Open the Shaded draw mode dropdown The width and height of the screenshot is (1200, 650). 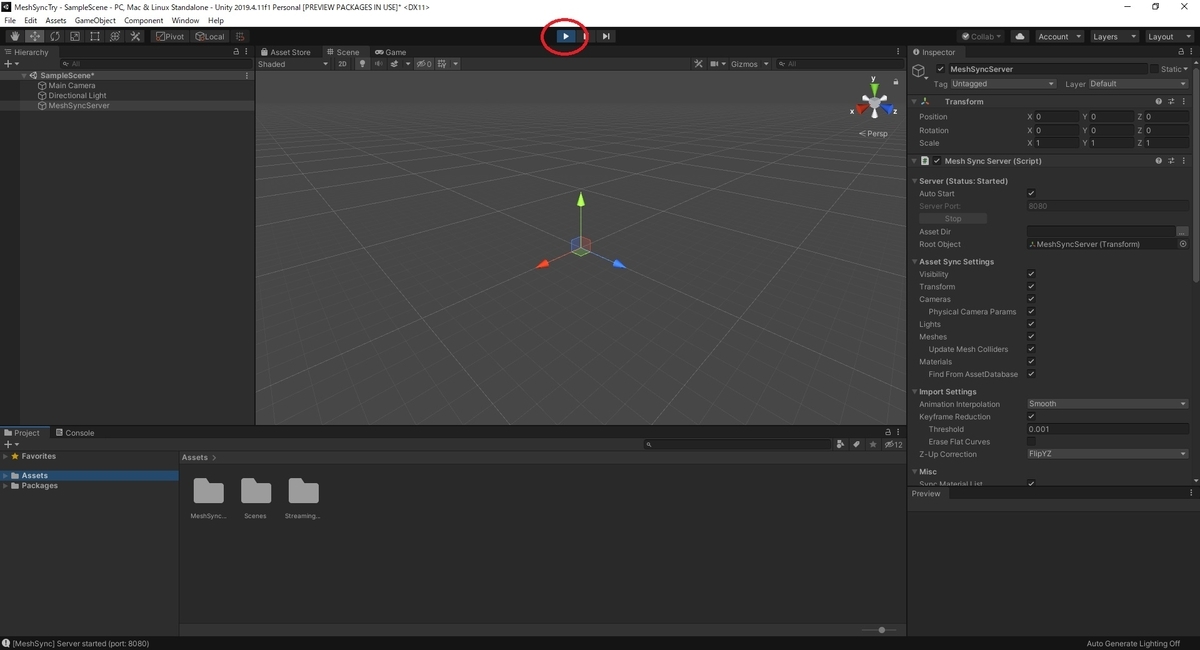293,64
